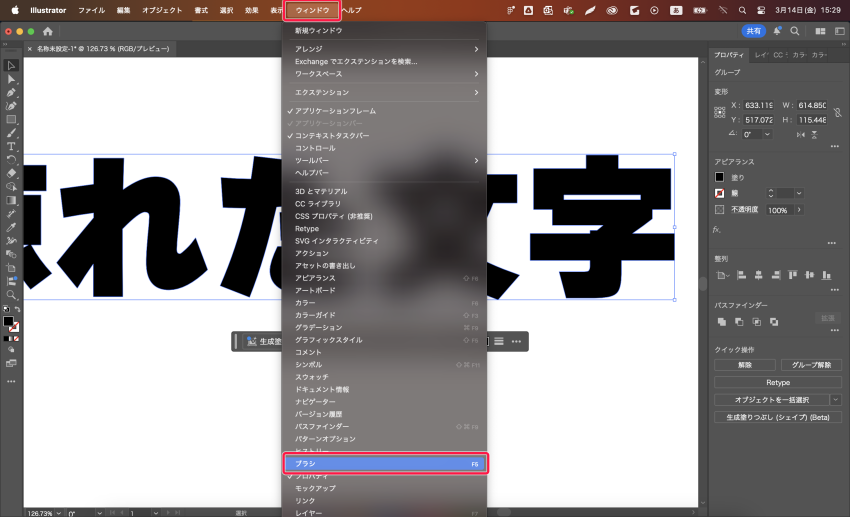
Task: Expand the アレンジ submenu
Action: pos(385,49)
